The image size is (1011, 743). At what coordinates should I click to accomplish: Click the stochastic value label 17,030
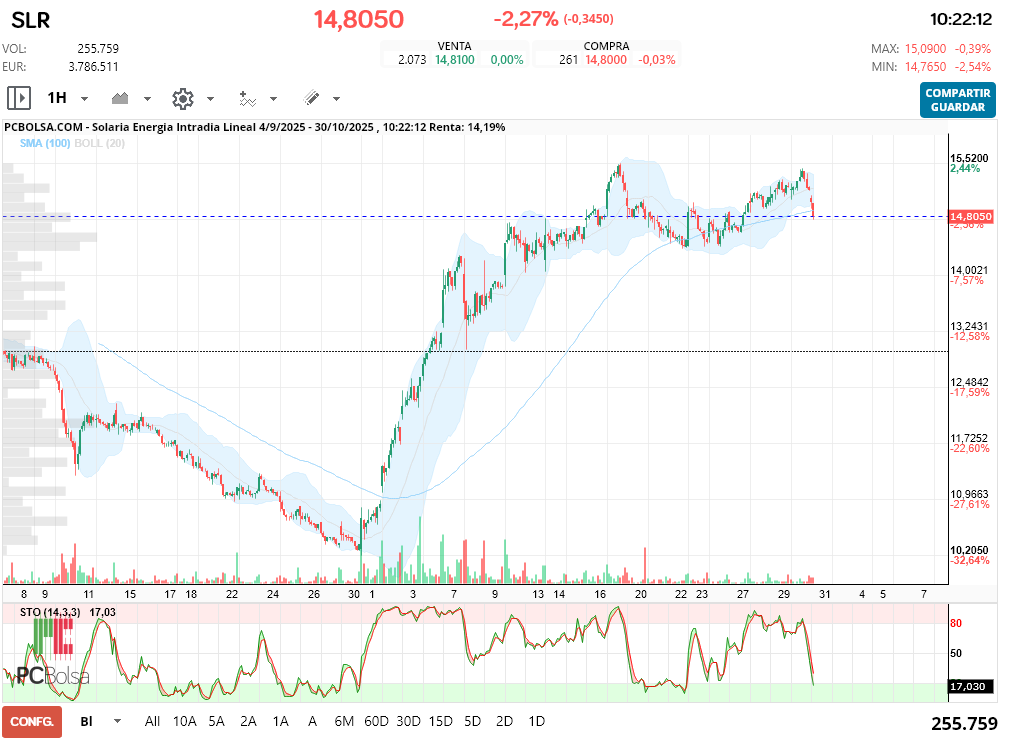pyautogui.click(x=968, y=686)
